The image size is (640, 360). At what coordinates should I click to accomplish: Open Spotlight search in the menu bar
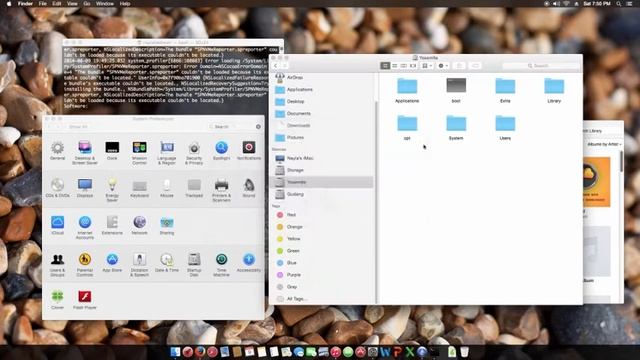tap(619, 3)
